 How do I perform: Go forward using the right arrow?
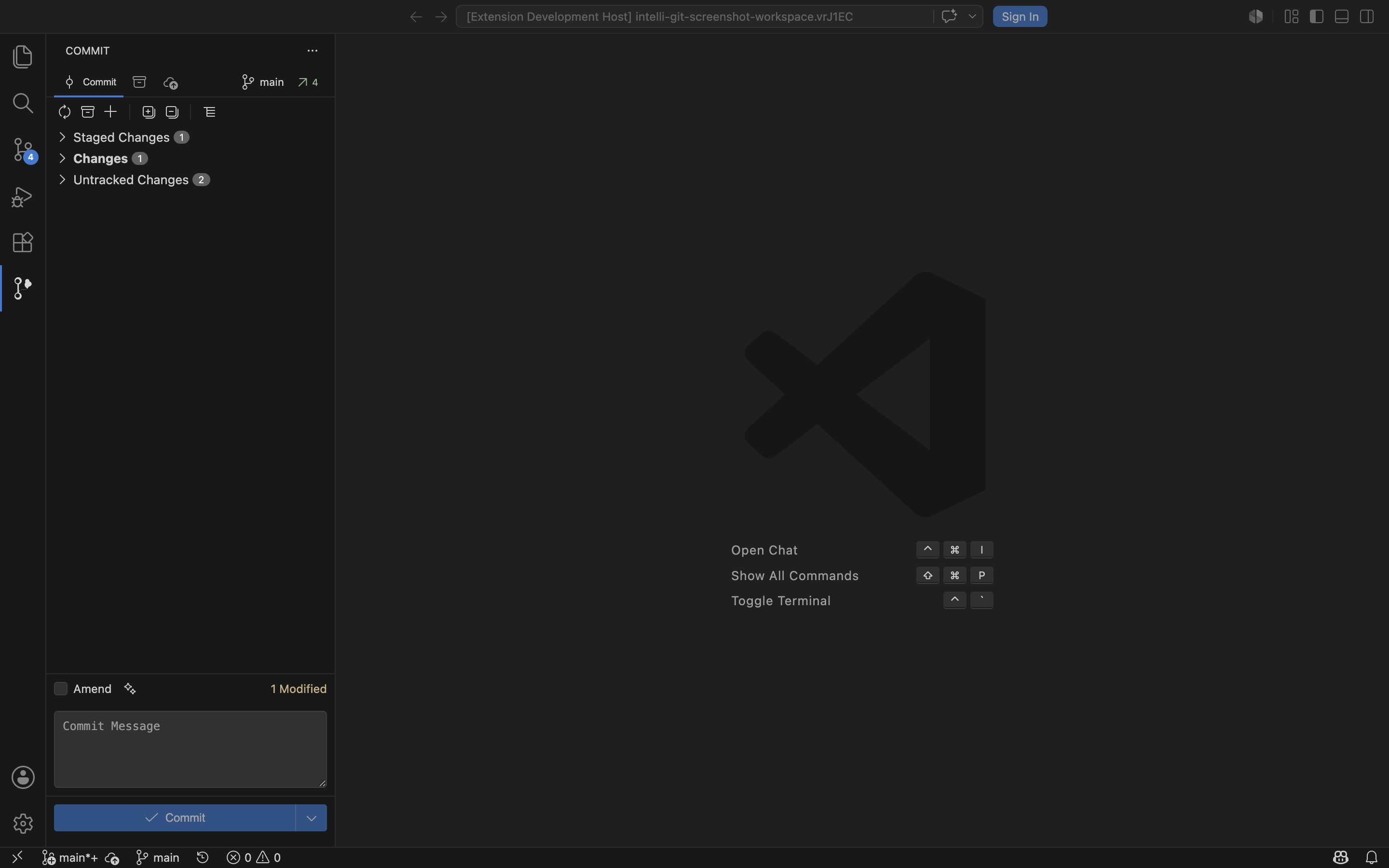point(441,17)
